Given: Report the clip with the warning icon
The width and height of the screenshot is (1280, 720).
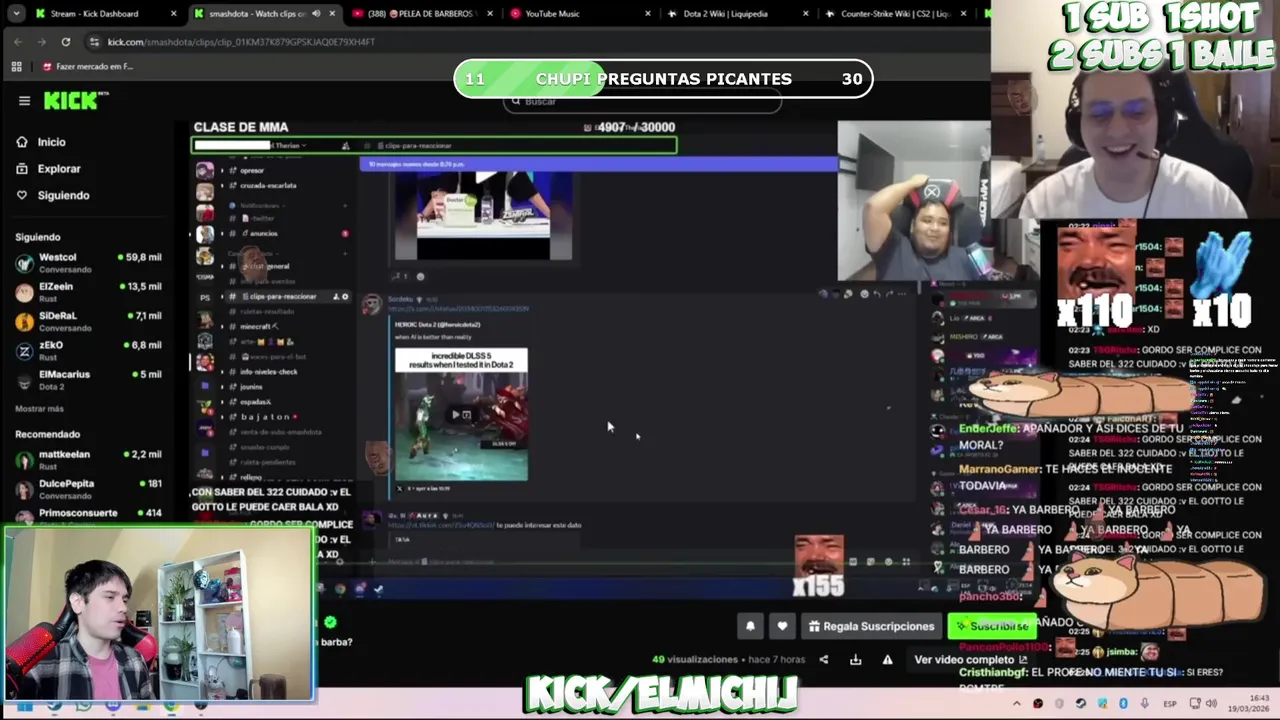Looking at the screenshot, I should coord(887,660).
